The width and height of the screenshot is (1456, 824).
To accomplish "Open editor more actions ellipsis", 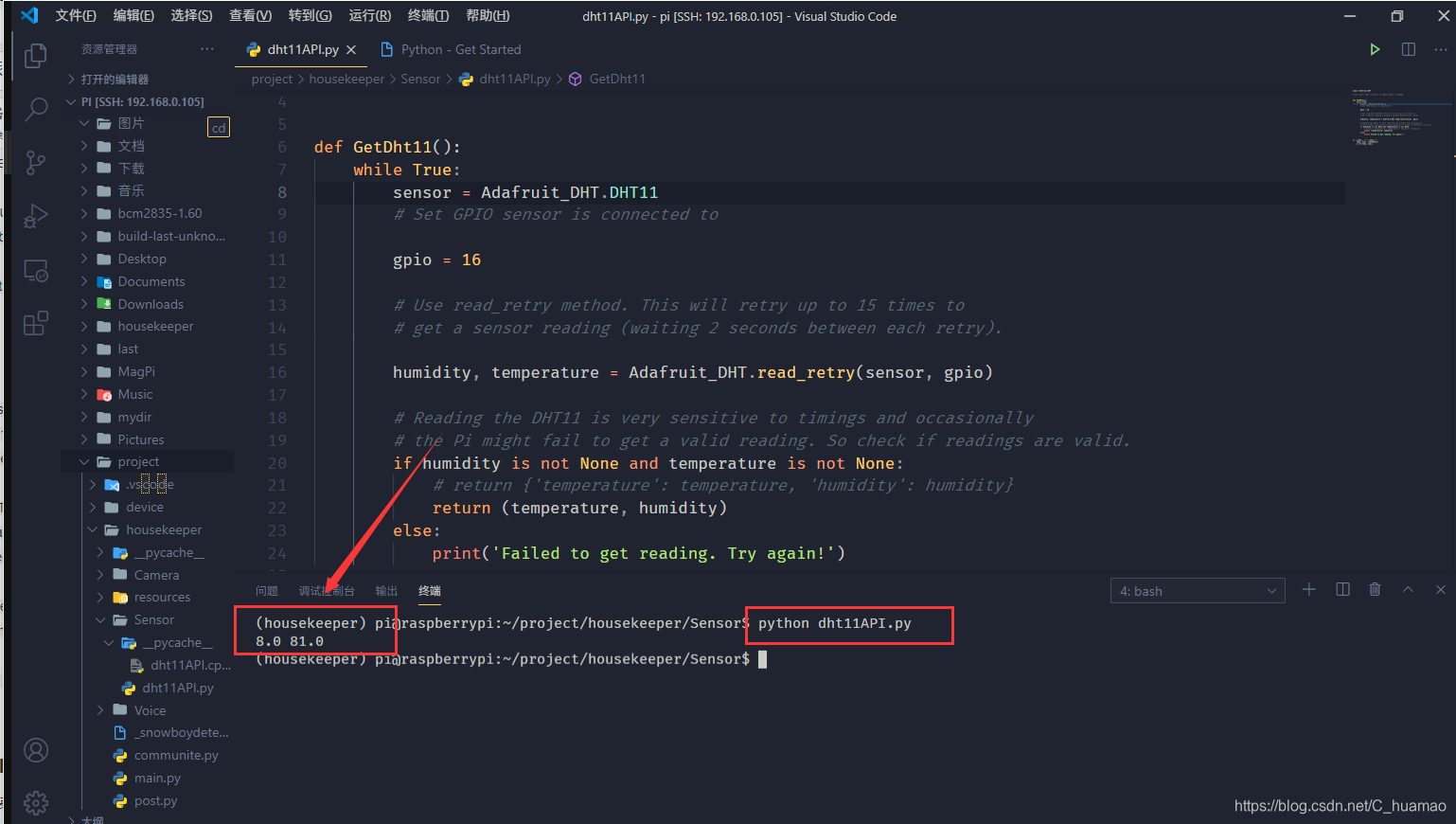I will pos(1440,49).
